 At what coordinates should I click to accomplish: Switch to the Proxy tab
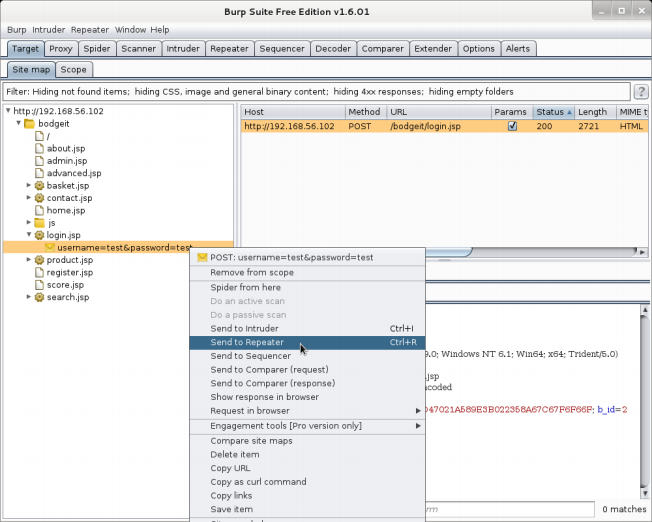coord(61,48)
